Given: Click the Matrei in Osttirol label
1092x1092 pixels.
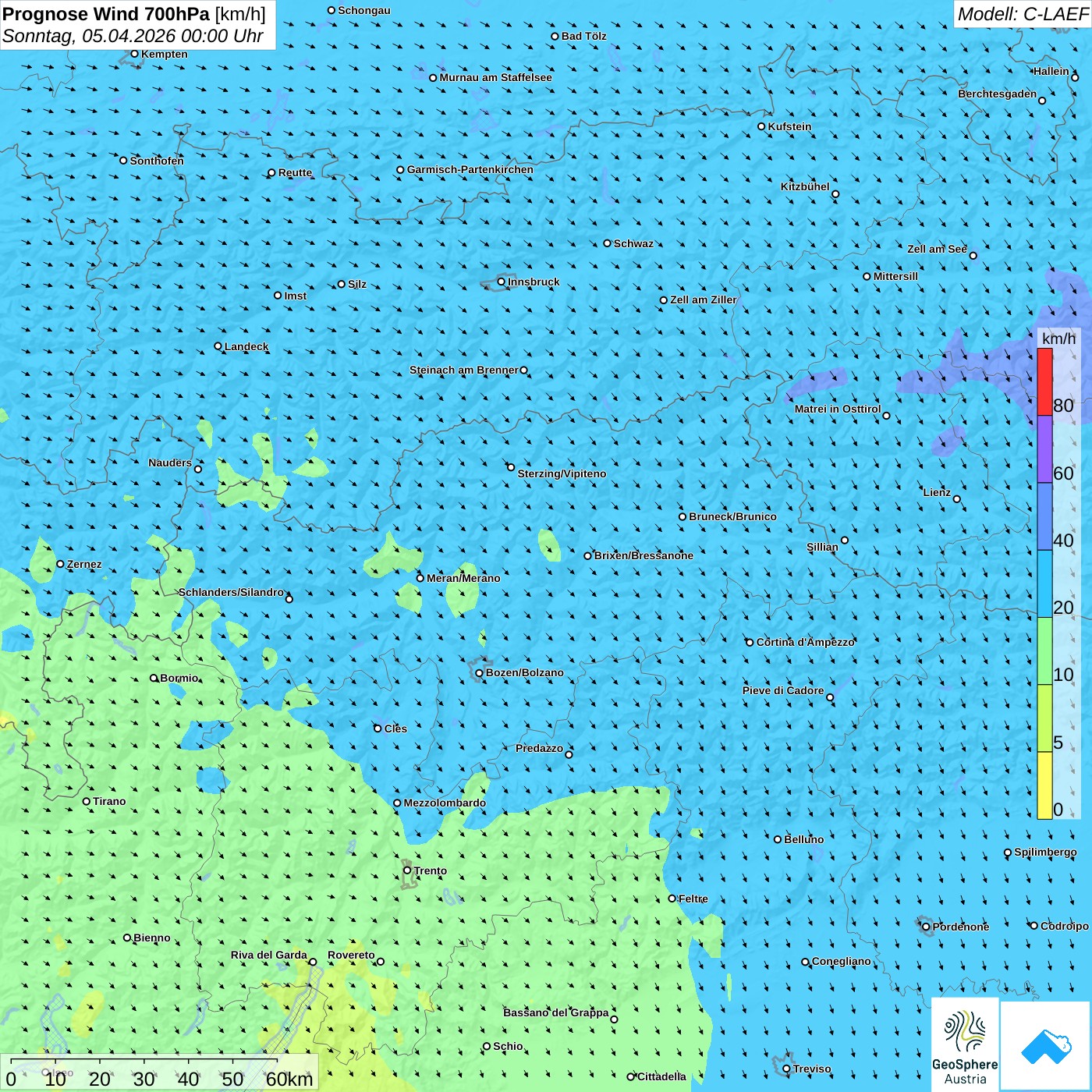Looking at the screenshot, I should (838, 409).
